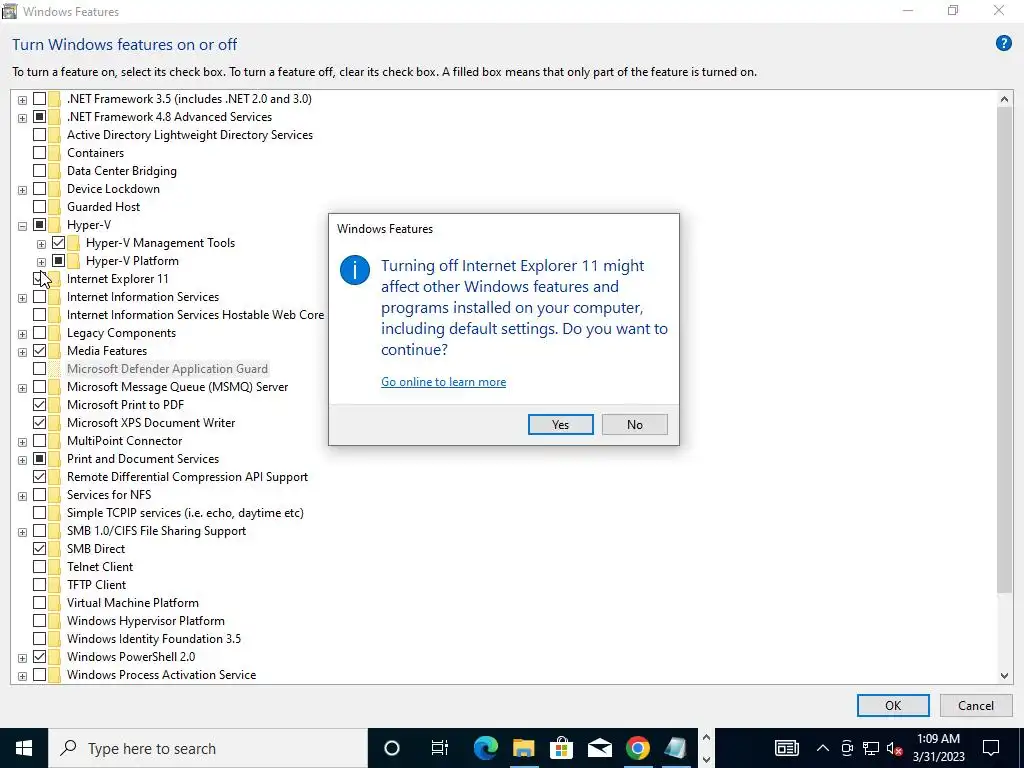
Task: Select Simple TCPIP services label
Action: point(185,513)
